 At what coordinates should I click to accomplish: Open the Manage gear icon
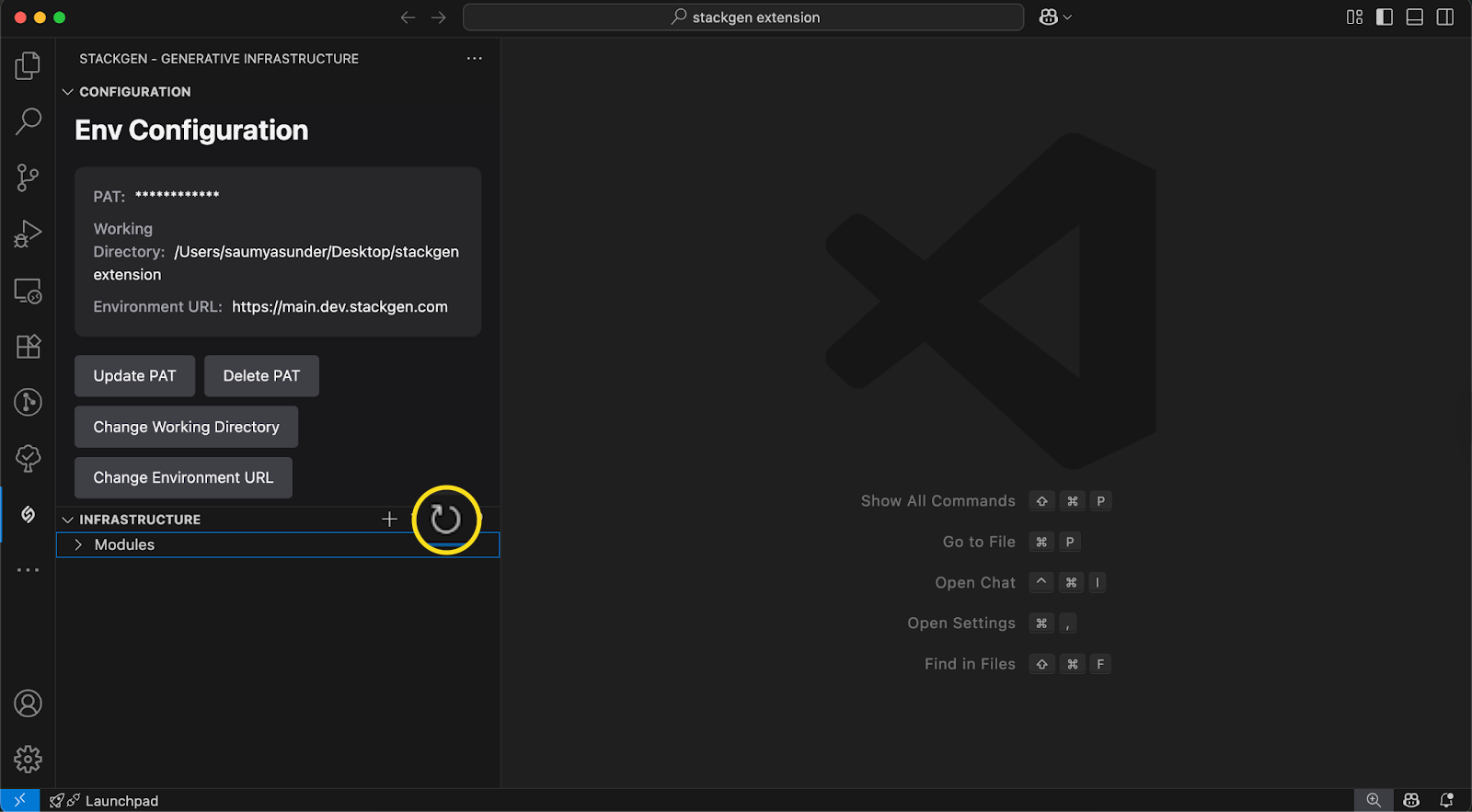click(x=28, y=759)
